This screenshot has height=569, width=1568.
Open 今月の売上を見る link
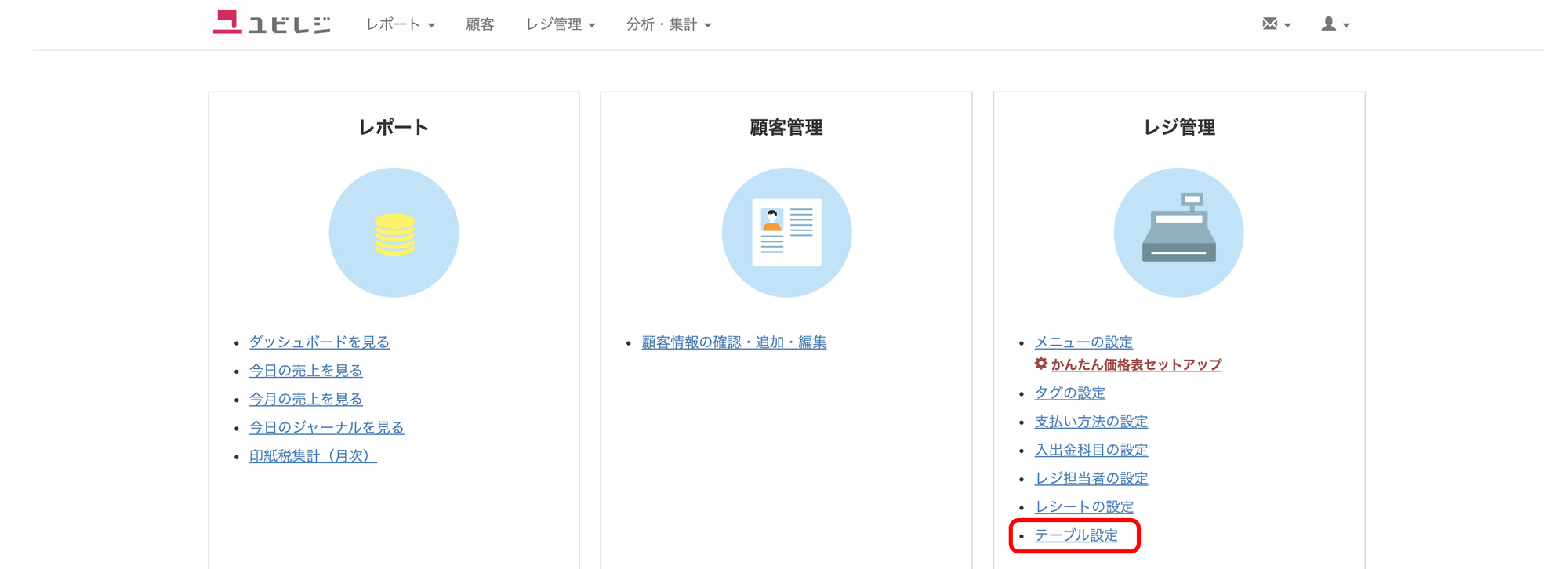[x=306, y=399]
